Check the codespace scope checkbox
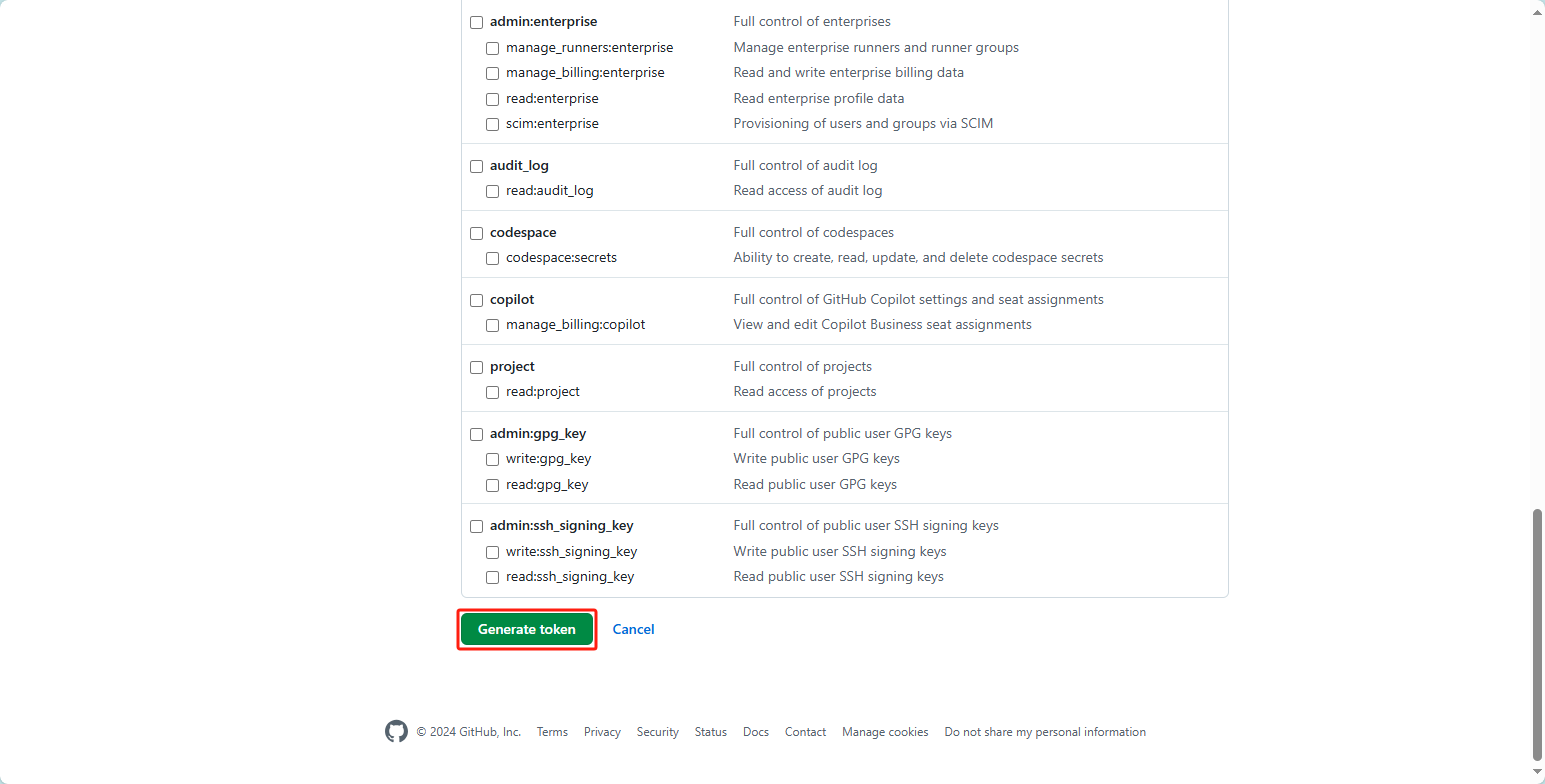Image resolution: width=1545 pixels, height=784 pixels. click(477, 233)
